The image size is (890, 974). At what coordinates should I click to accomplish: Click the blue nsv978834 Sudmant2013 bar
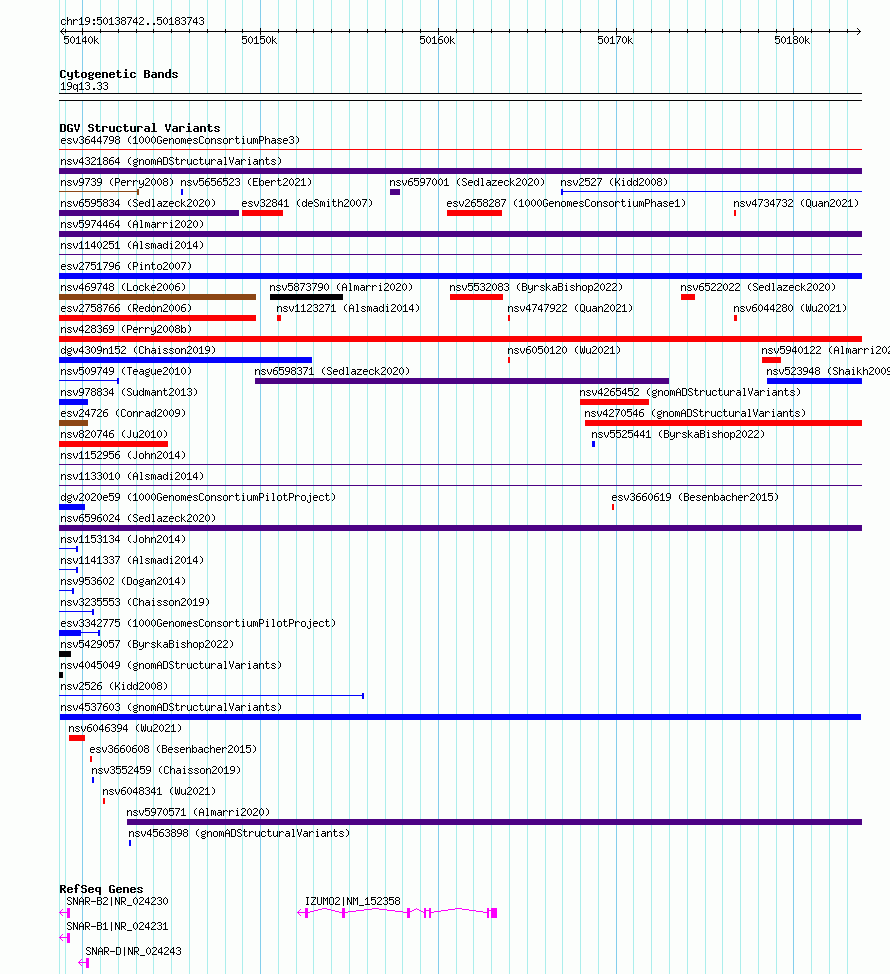73,402
